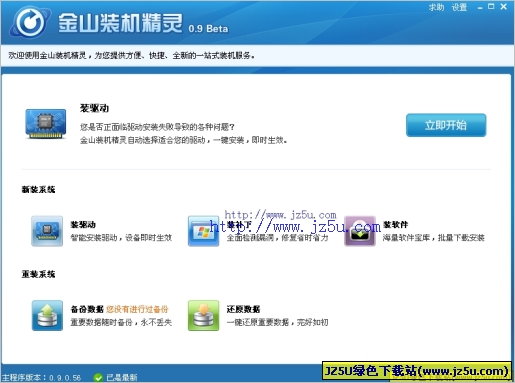Open the 备份数据 label link
Screen dimensions: 515x383
click(x=87, y=309)
